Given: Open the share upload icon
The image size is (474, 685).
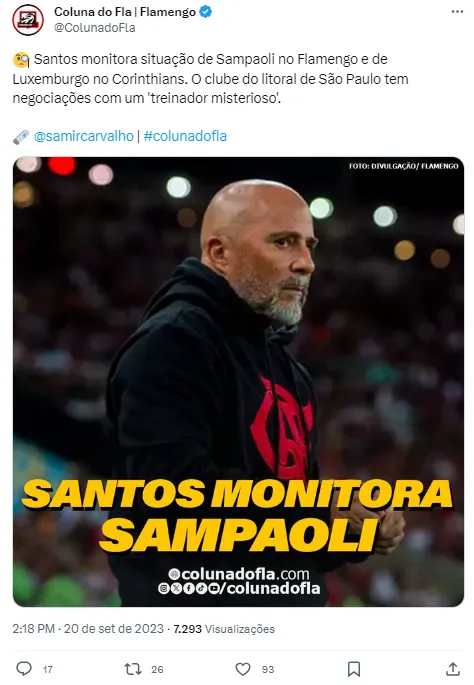Looking at the screenshot, I should point(453,669).
